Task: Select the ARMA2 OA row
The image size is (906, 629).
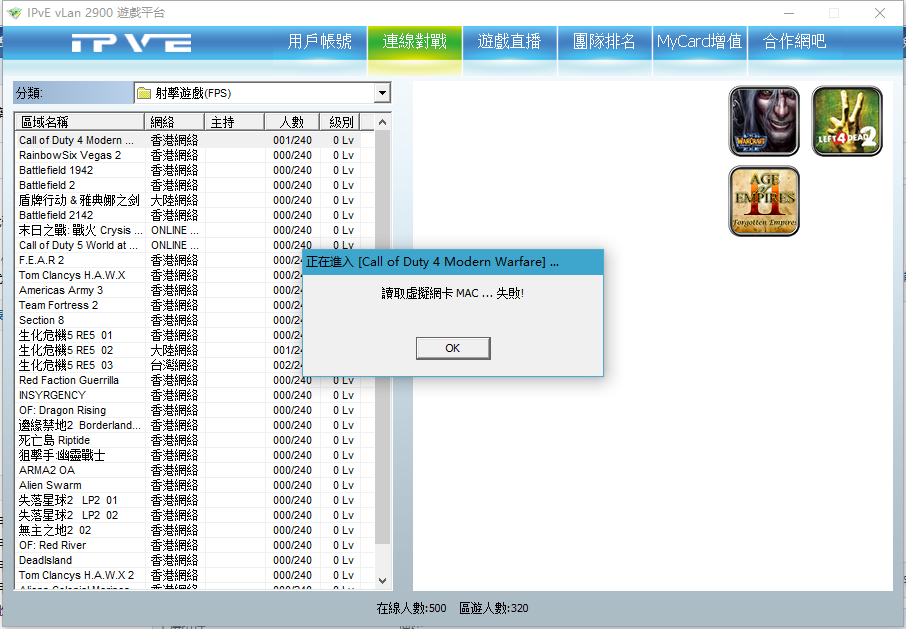Action: tap(194, 471)
